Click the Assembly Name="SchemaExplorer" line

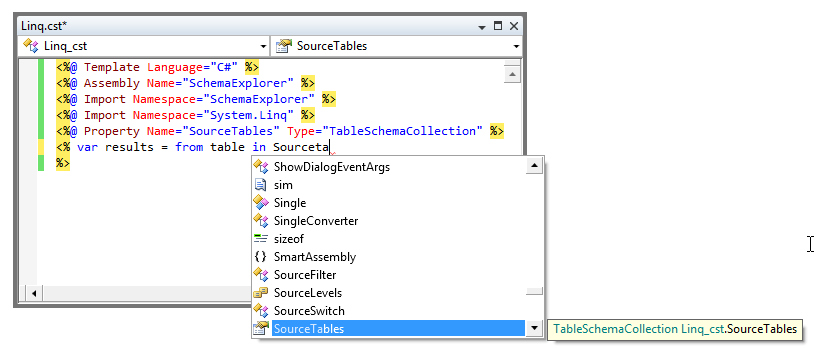[185, 83]
